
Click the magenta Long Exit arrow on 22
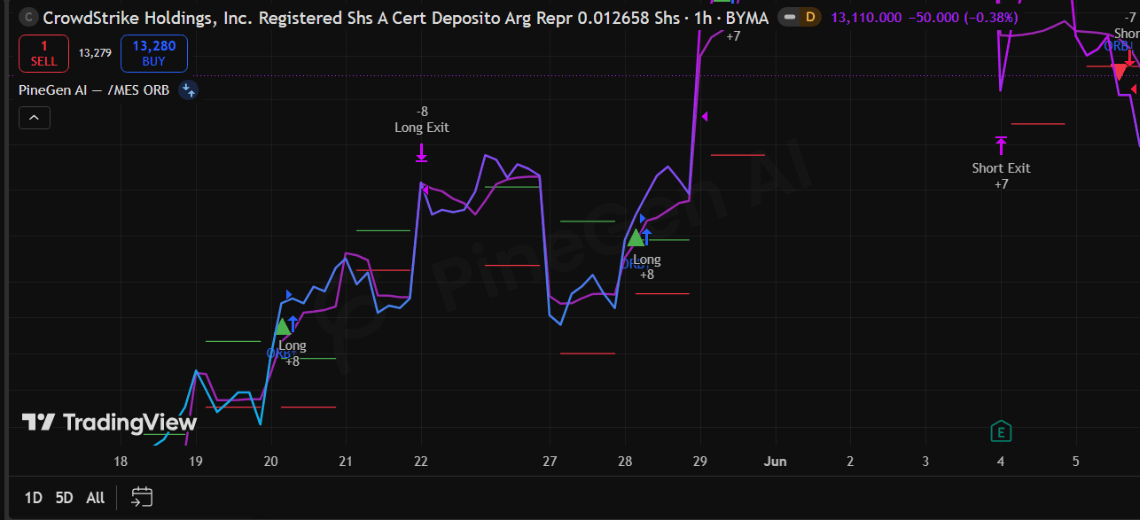[421, 153]
